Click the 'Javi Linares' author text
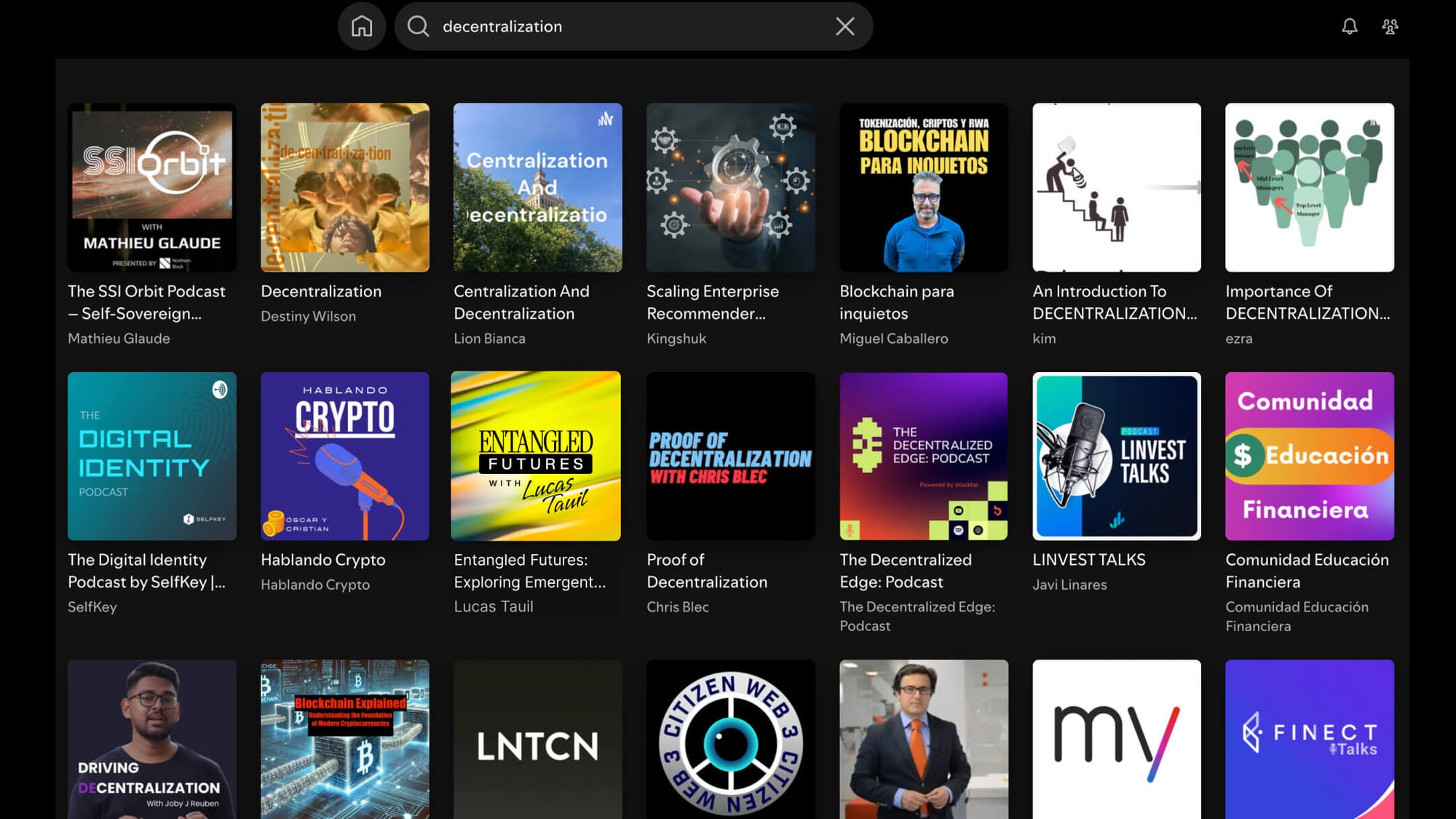 click(x=1069, y=585)
